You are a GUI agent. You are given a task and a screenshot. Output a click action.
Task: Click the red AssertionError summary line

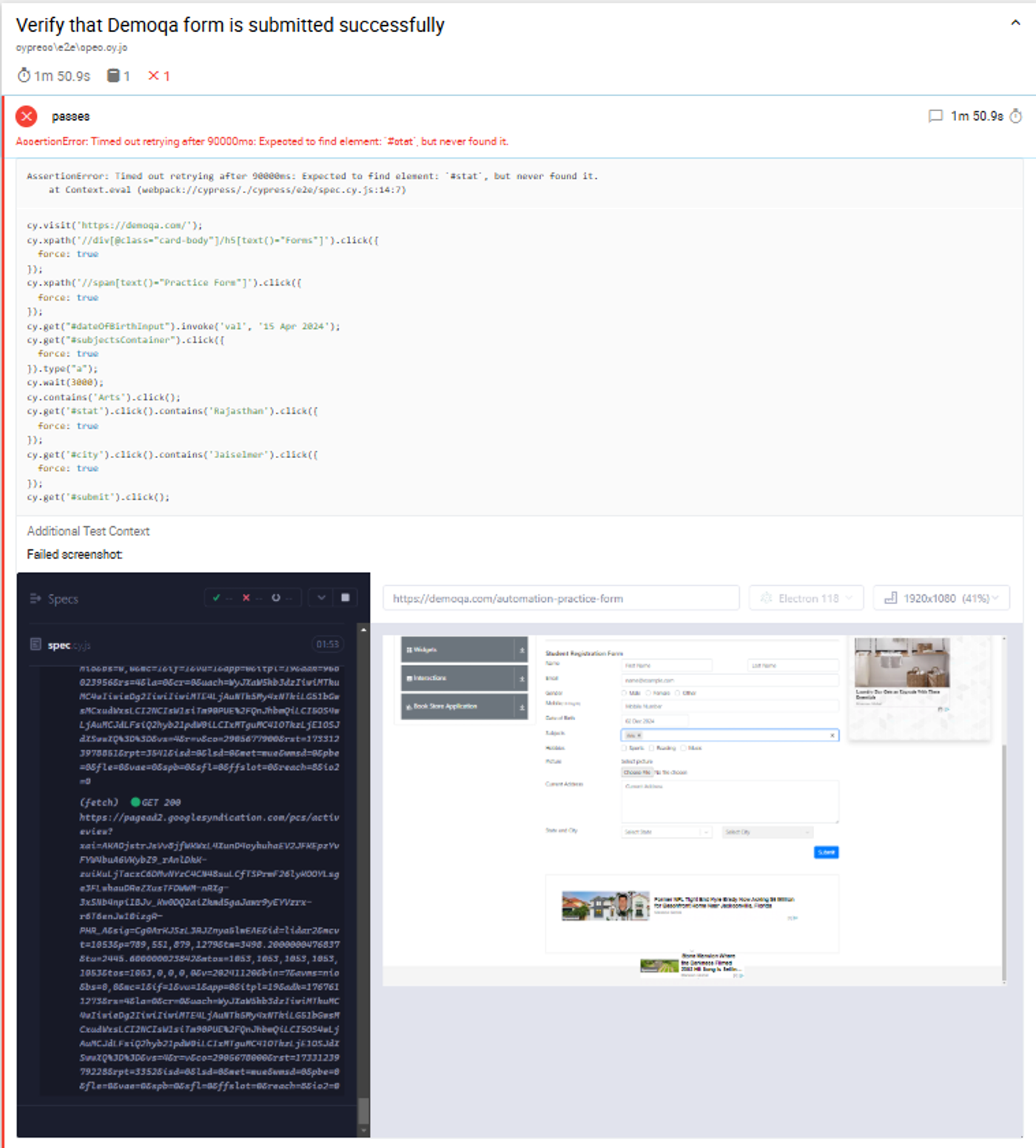pos(262,141)
